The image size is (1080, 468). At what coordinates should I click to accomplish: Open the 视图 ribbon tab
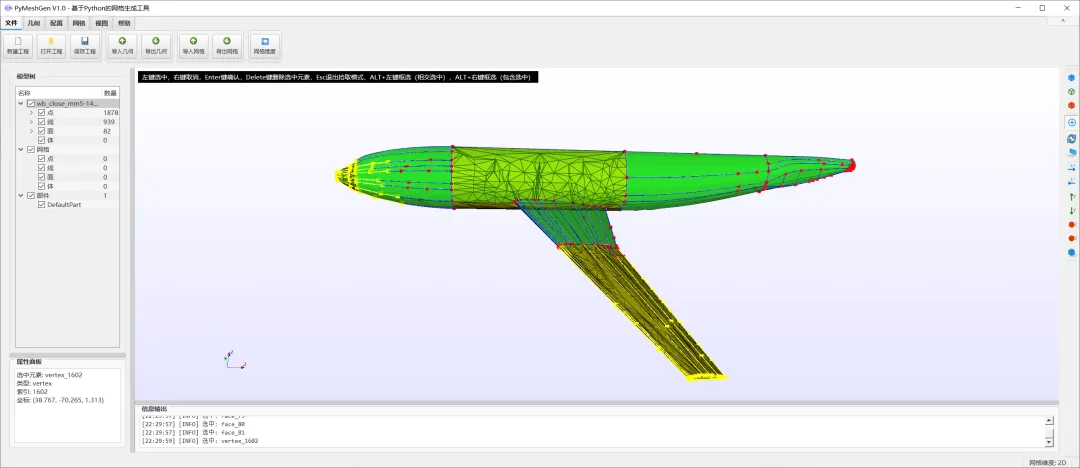[x=101, y=23]
